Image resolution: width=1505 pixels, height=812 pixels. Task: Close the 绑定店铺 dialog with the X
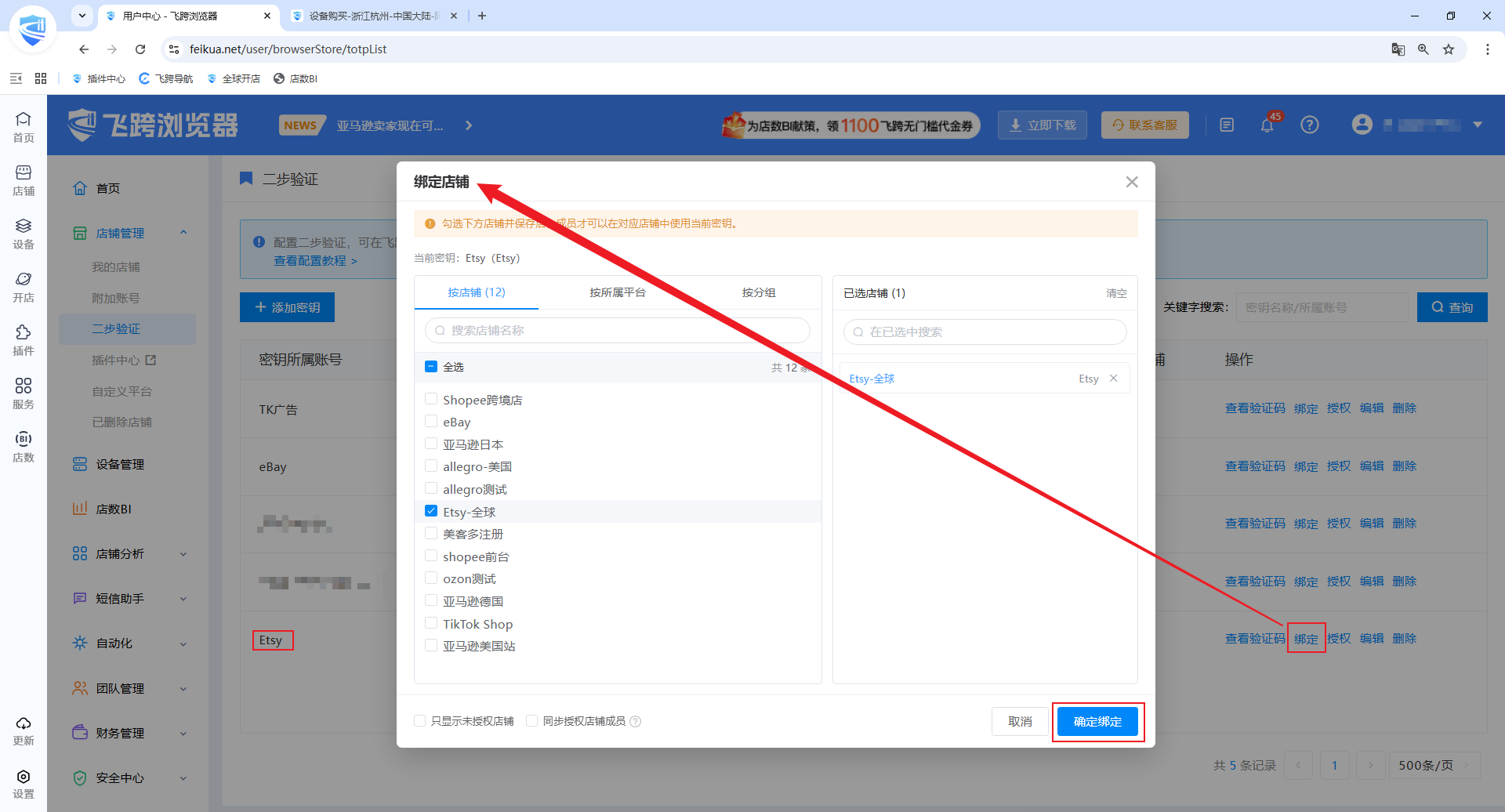pyautogui.click(x=1132, y=182)
